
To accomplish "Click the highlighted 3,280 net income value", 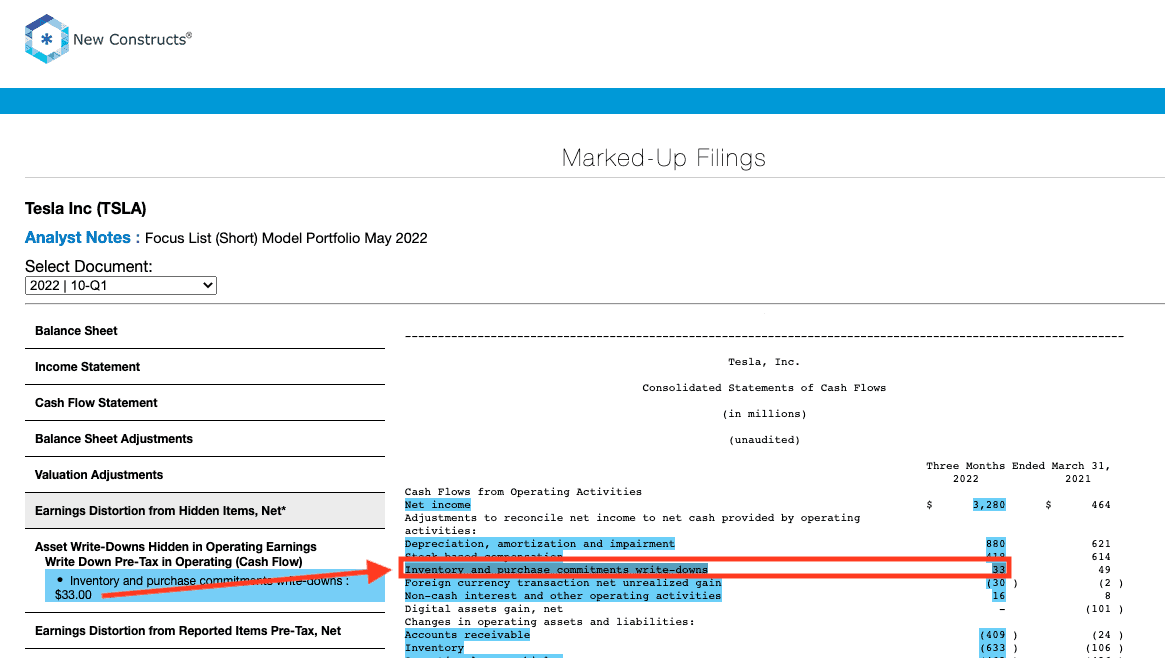I will pos(989,505).
